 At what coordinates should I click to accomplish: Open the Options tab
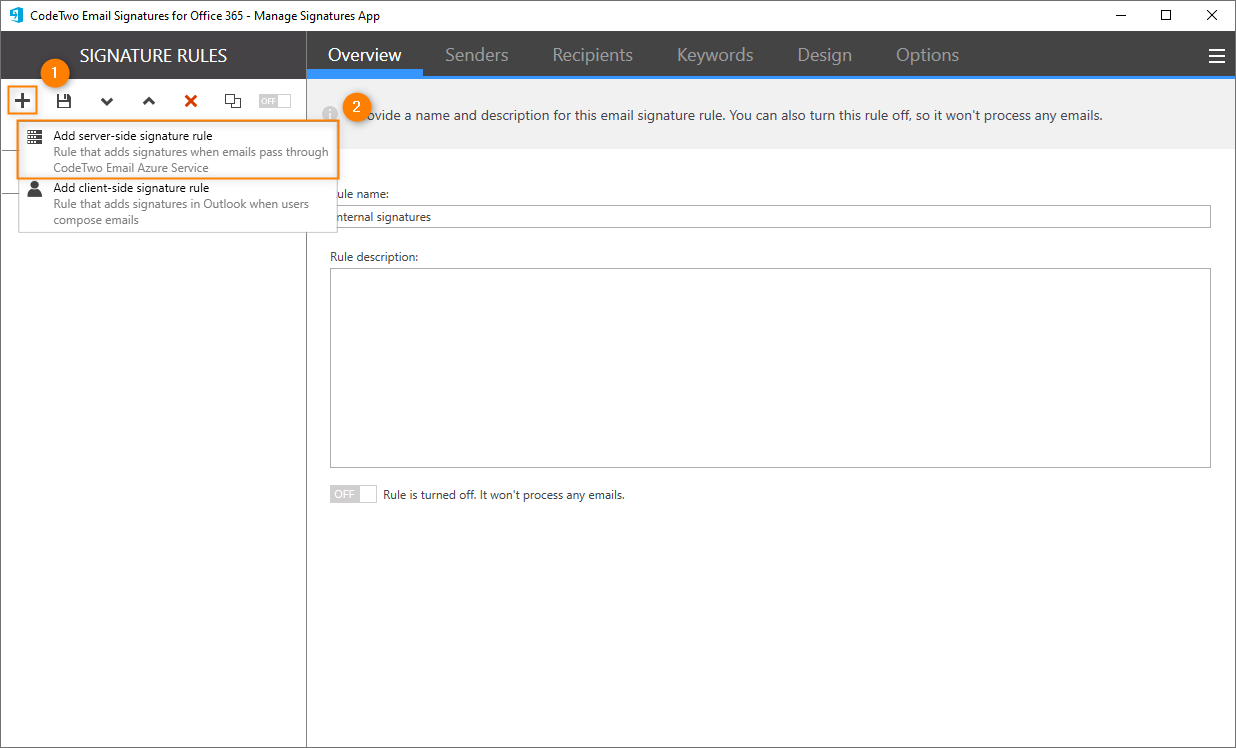tap(927, 55)
